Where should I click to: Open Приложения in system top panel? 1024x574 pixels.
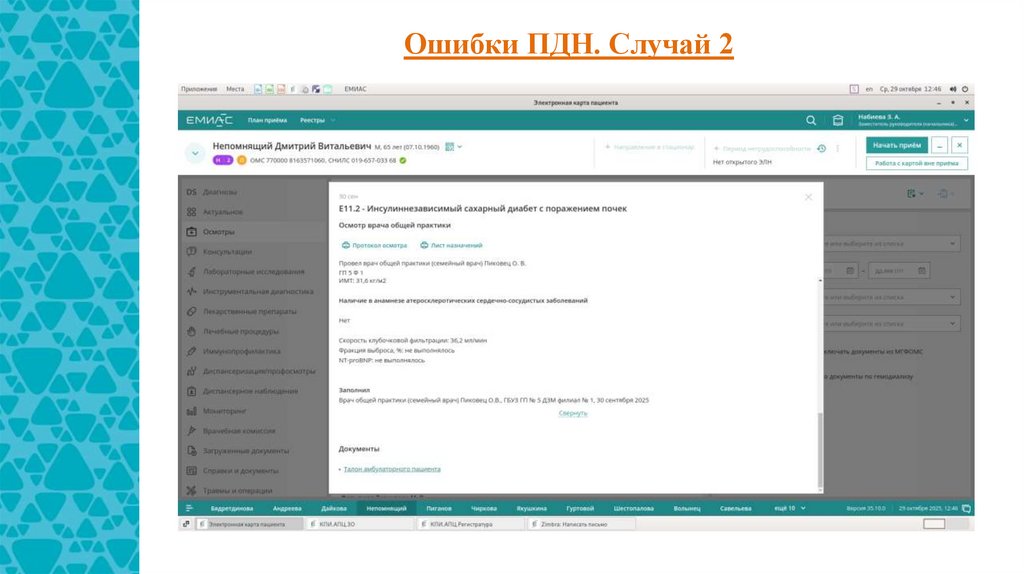point(199,89)
